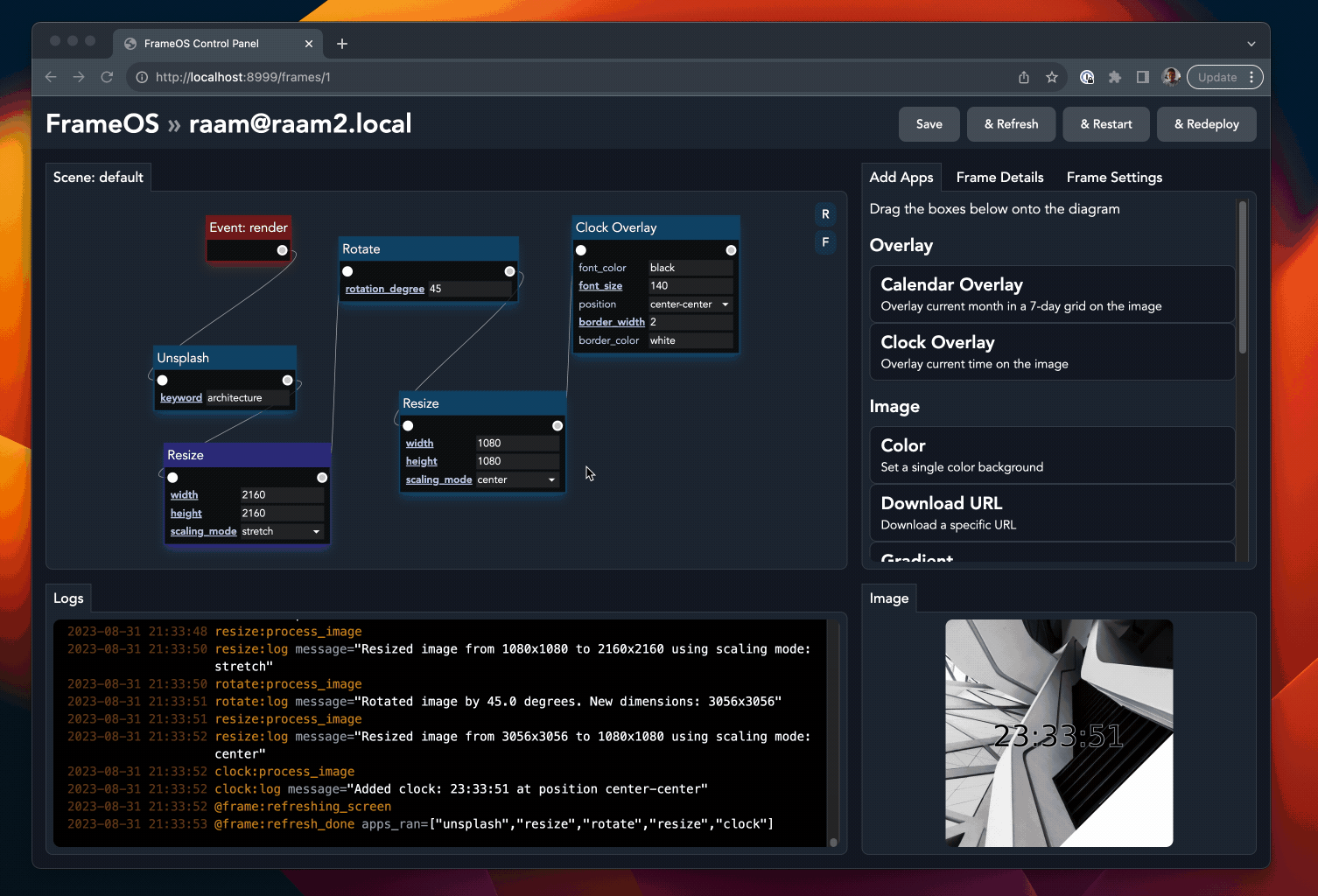Bookmark page with the star icon
The width and height of the screenshot is (1318, 896).
[1052, 77]
